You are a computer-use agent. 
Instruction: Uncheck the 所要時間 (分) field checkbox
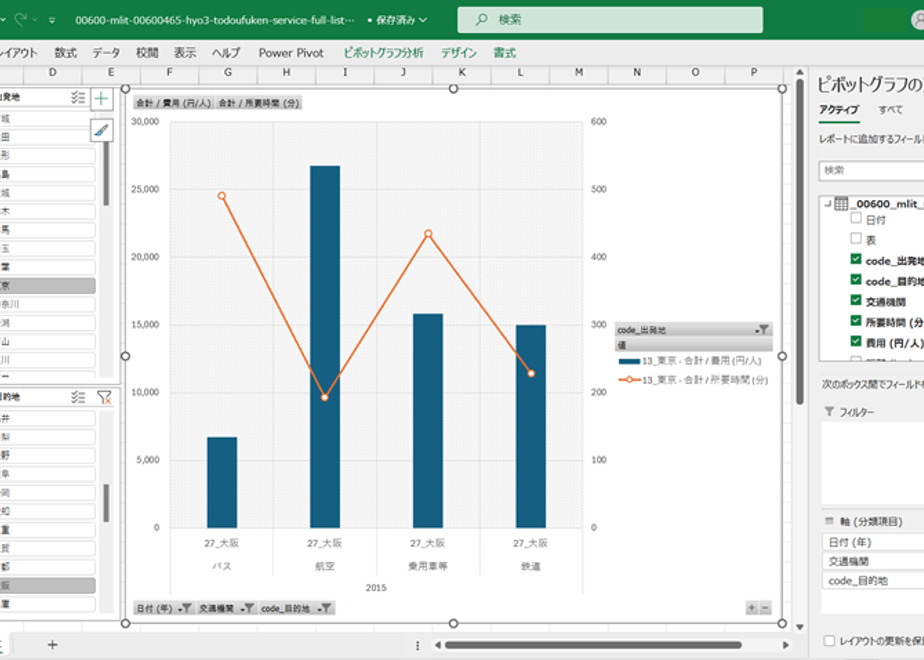pos(856,321)
